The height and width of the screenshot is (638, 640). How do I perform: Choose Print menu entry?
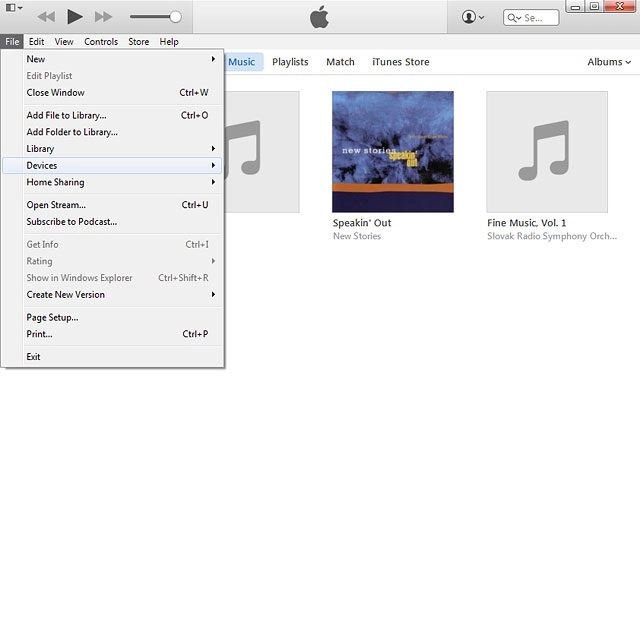tap(112, 334)
